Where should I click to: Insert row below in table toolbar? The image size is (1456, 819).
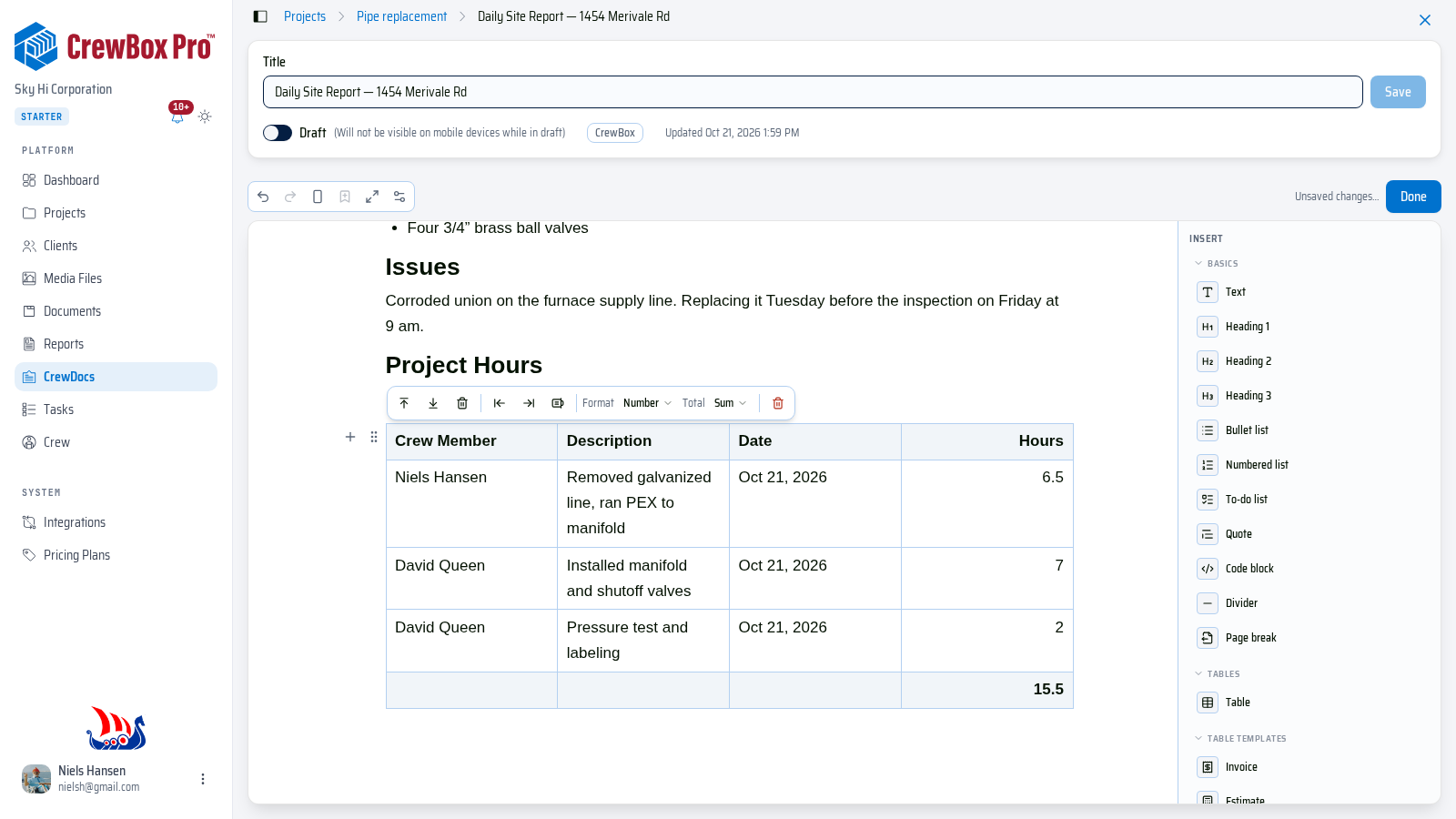pos(433,403)
